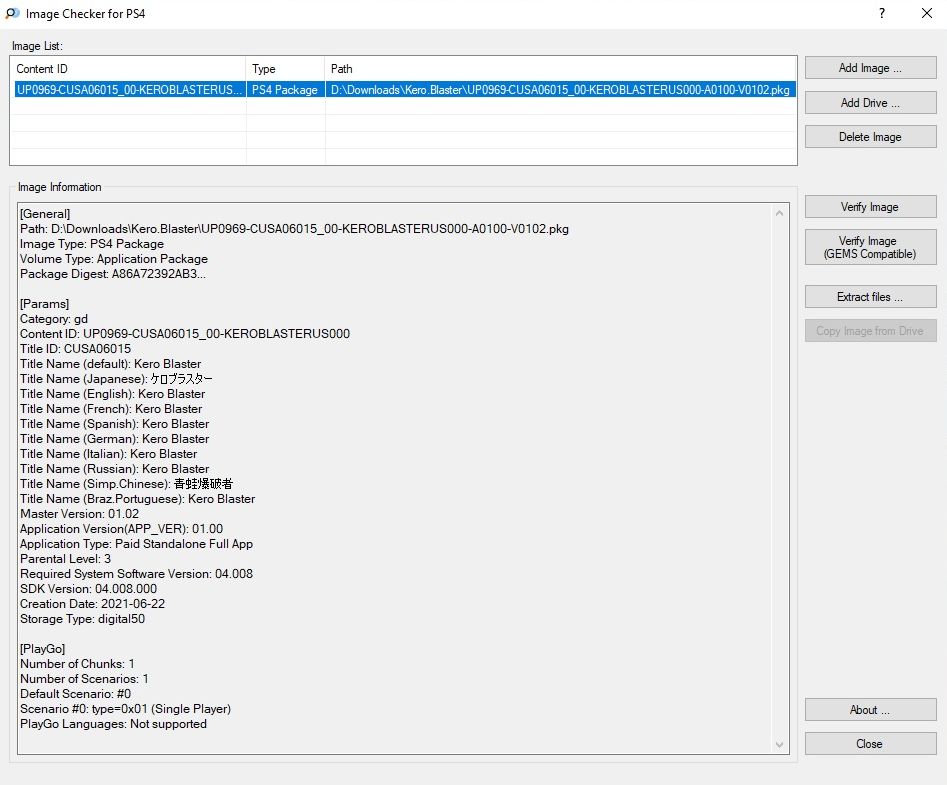Click the Image Type: PS4 Package line

tap(92, 244)
